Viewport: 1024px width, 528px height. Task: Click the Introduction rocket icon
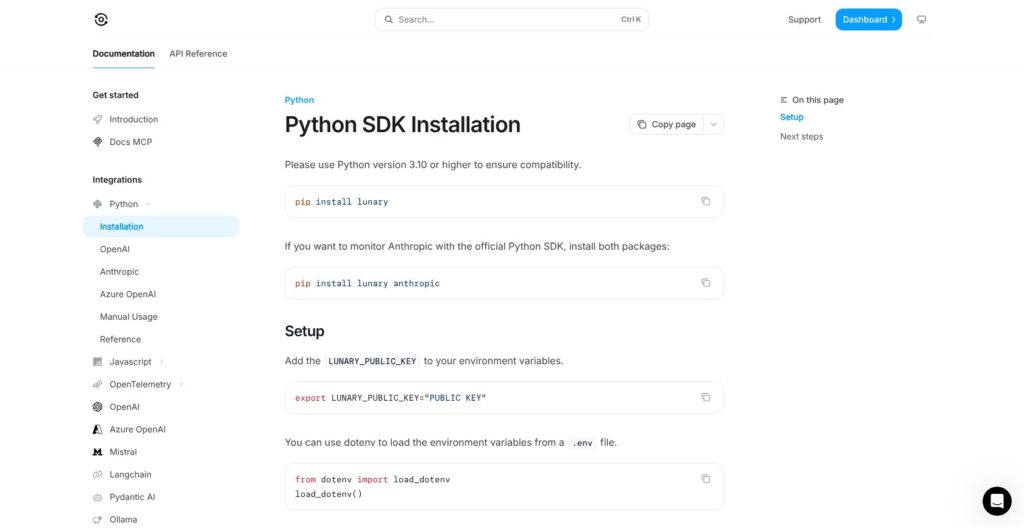[98, 120]
